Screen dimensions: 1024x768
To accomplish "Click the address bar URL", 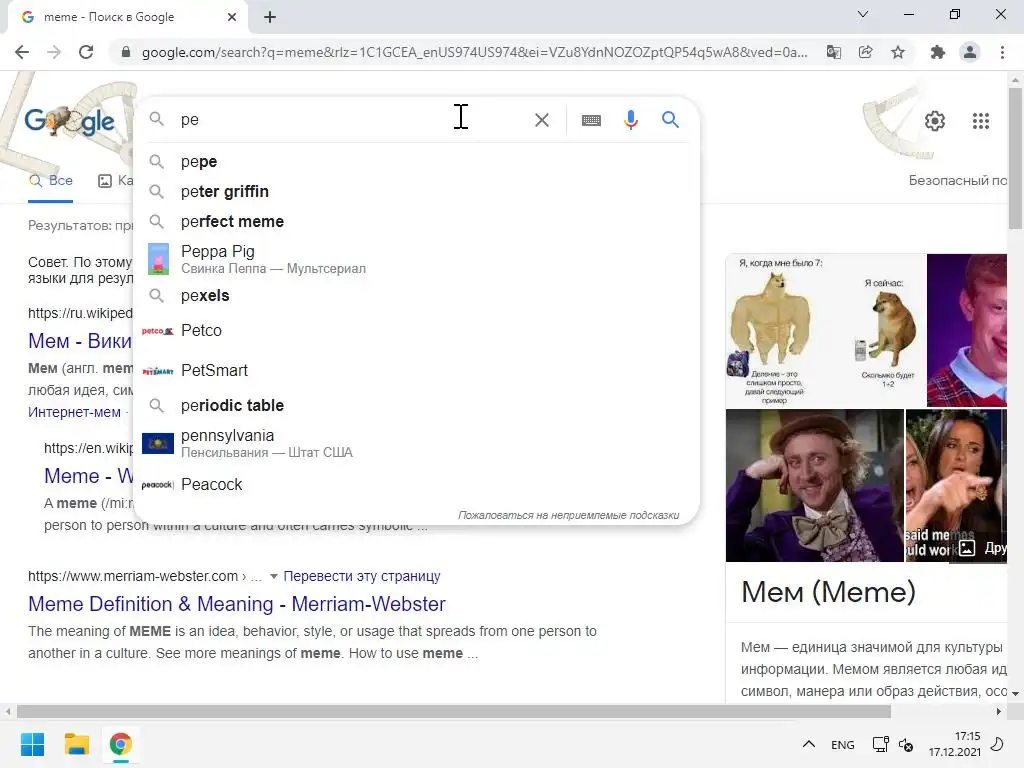I will click(x=475, y=52).
